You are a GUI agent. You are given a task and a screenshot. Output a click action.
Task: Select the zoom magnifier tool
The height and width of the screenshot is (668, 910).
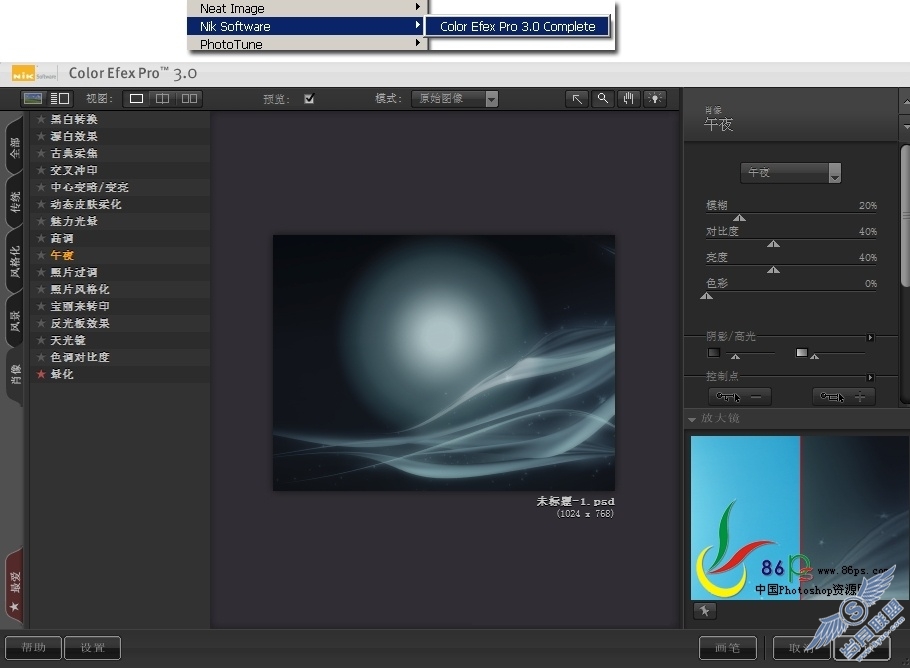coord(603,99)
